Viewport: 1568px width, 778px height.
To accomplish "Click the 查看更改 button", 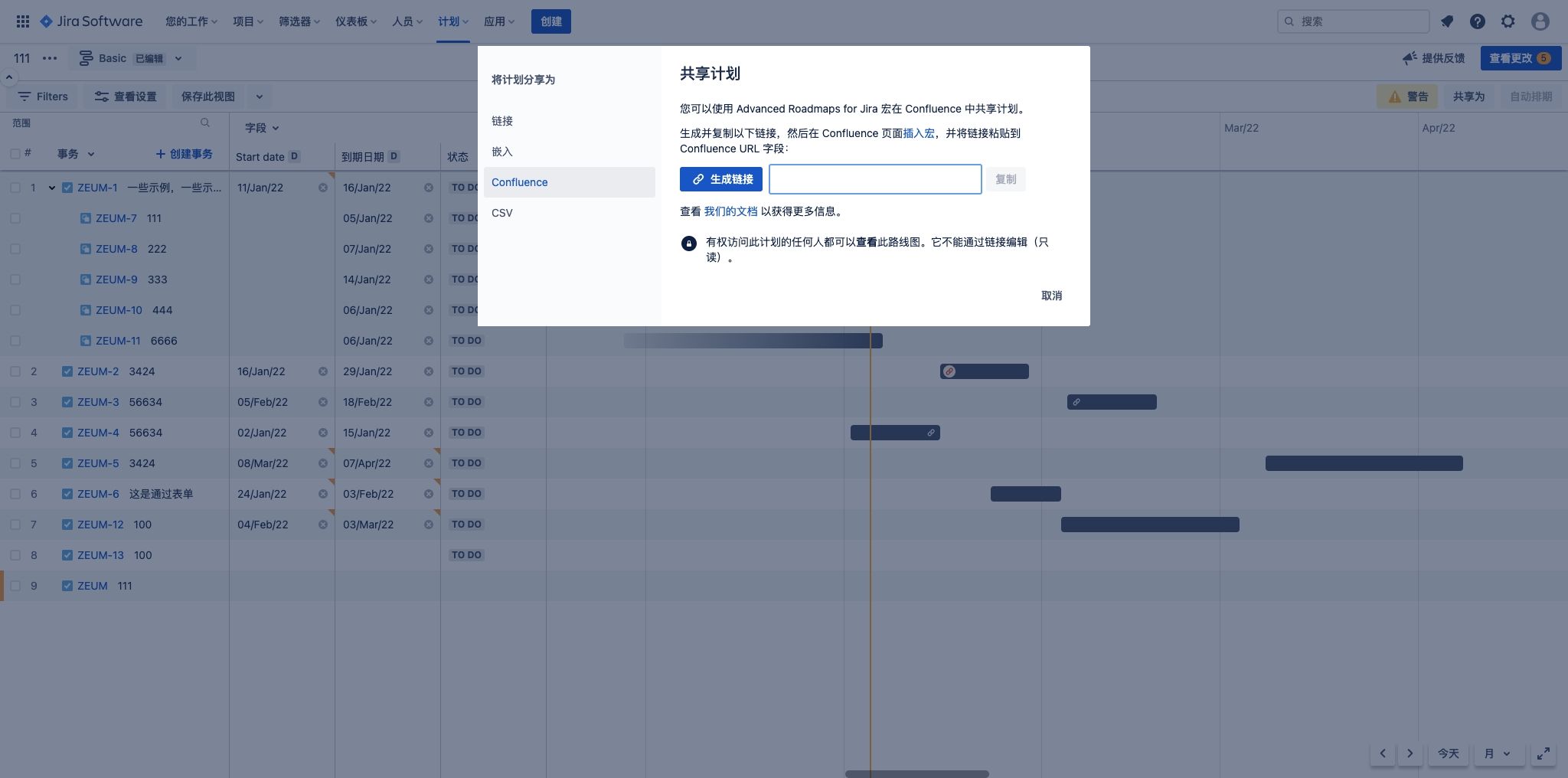I will point(1521,58).
